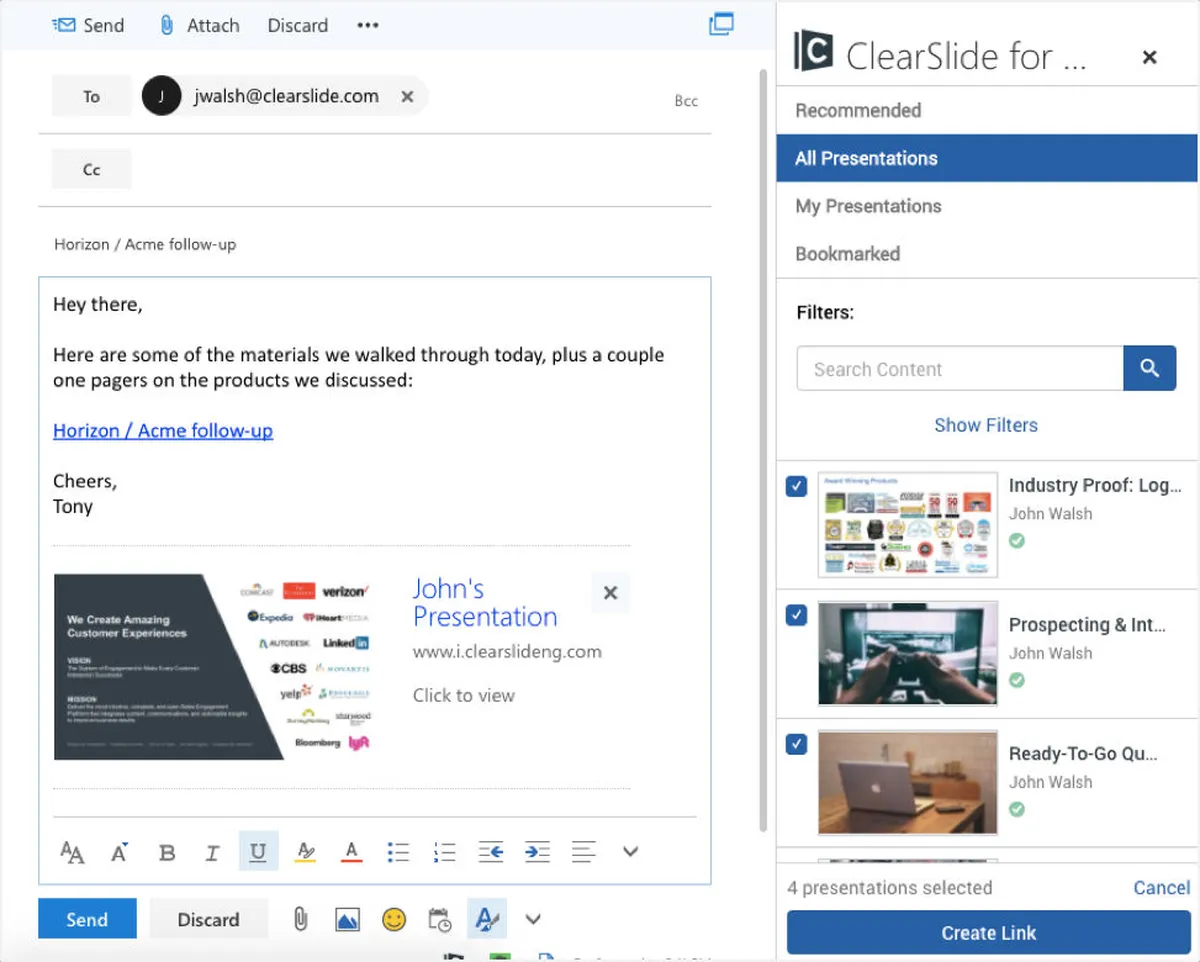Open the three-dot more actions menu

click(x=368, y=25)
